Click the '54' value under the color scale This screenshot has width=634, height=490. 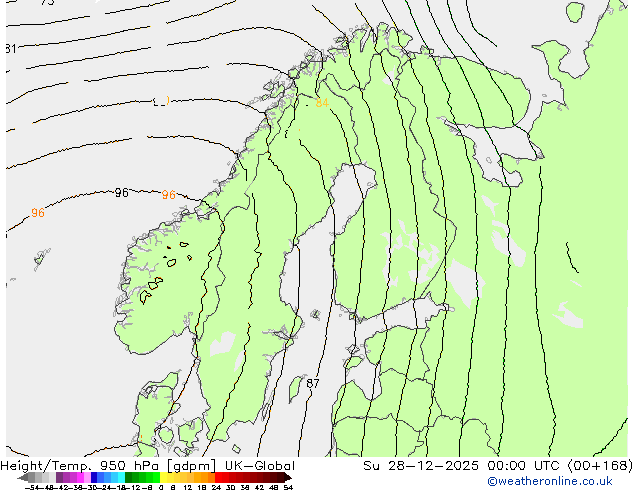[x=287, y=488]
